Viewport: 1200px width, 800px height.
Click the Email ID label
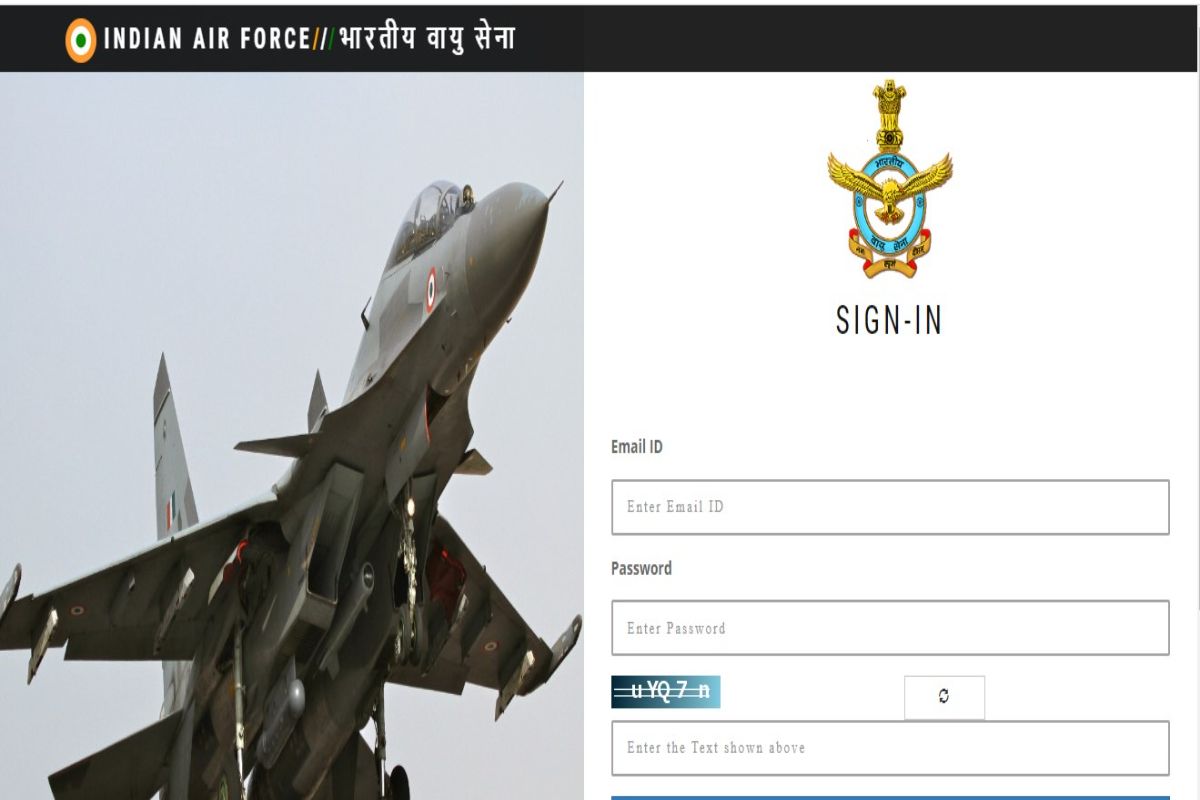[x=637, y=447]
